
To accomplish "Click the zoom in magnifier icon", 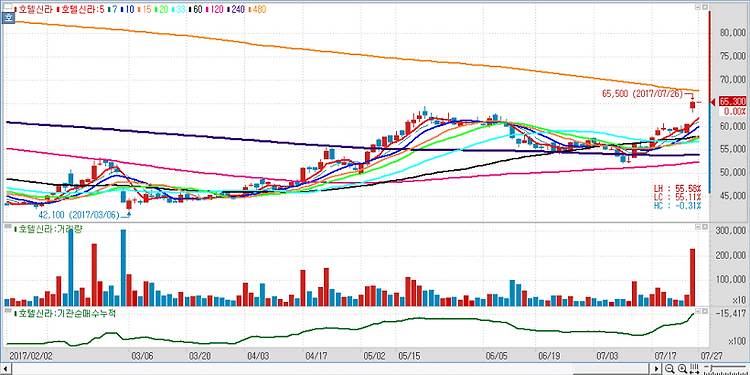I will click(x=683, y=368).
